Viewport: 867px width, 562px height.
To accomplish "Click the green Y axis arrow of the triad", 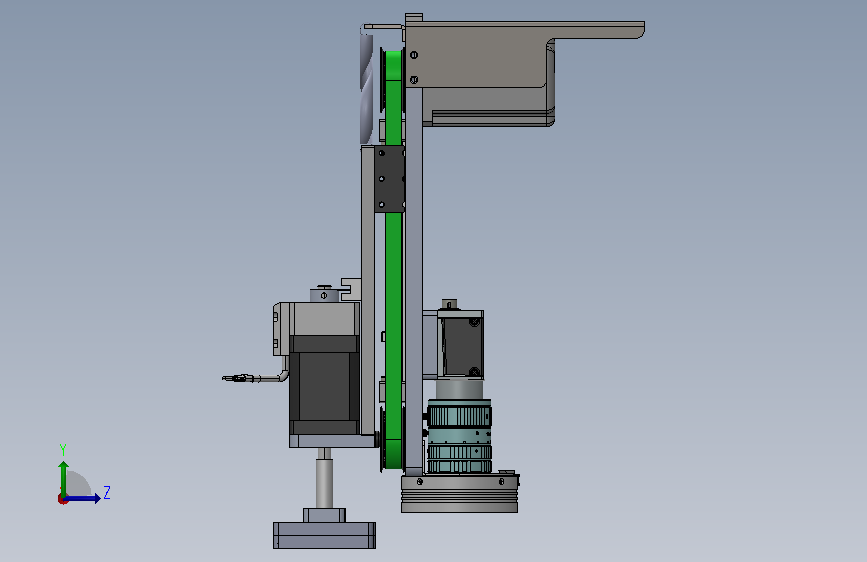I will [x=64, y=478].
